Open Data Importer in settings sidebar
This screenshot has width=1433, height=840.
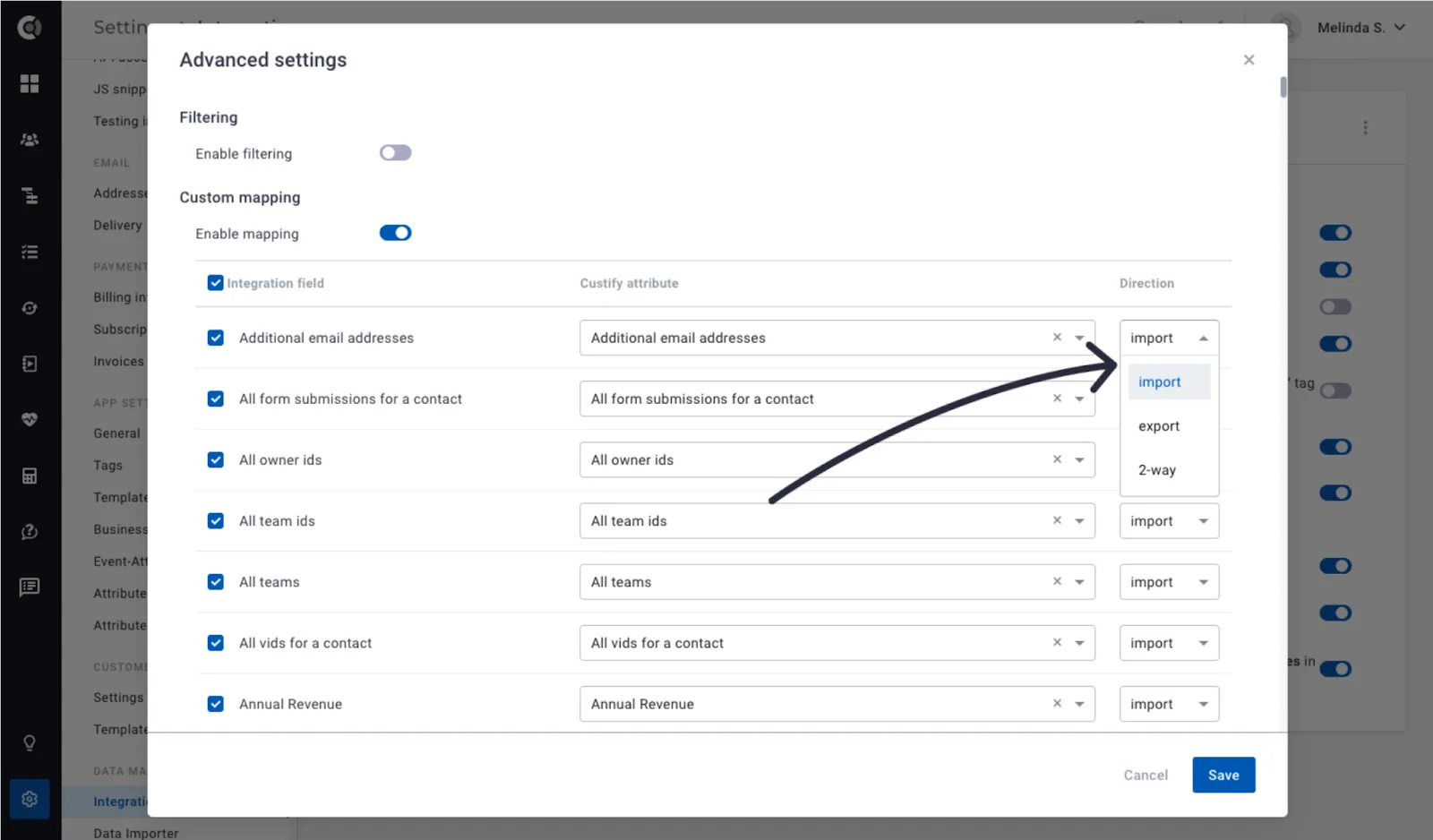coord(136,833)
